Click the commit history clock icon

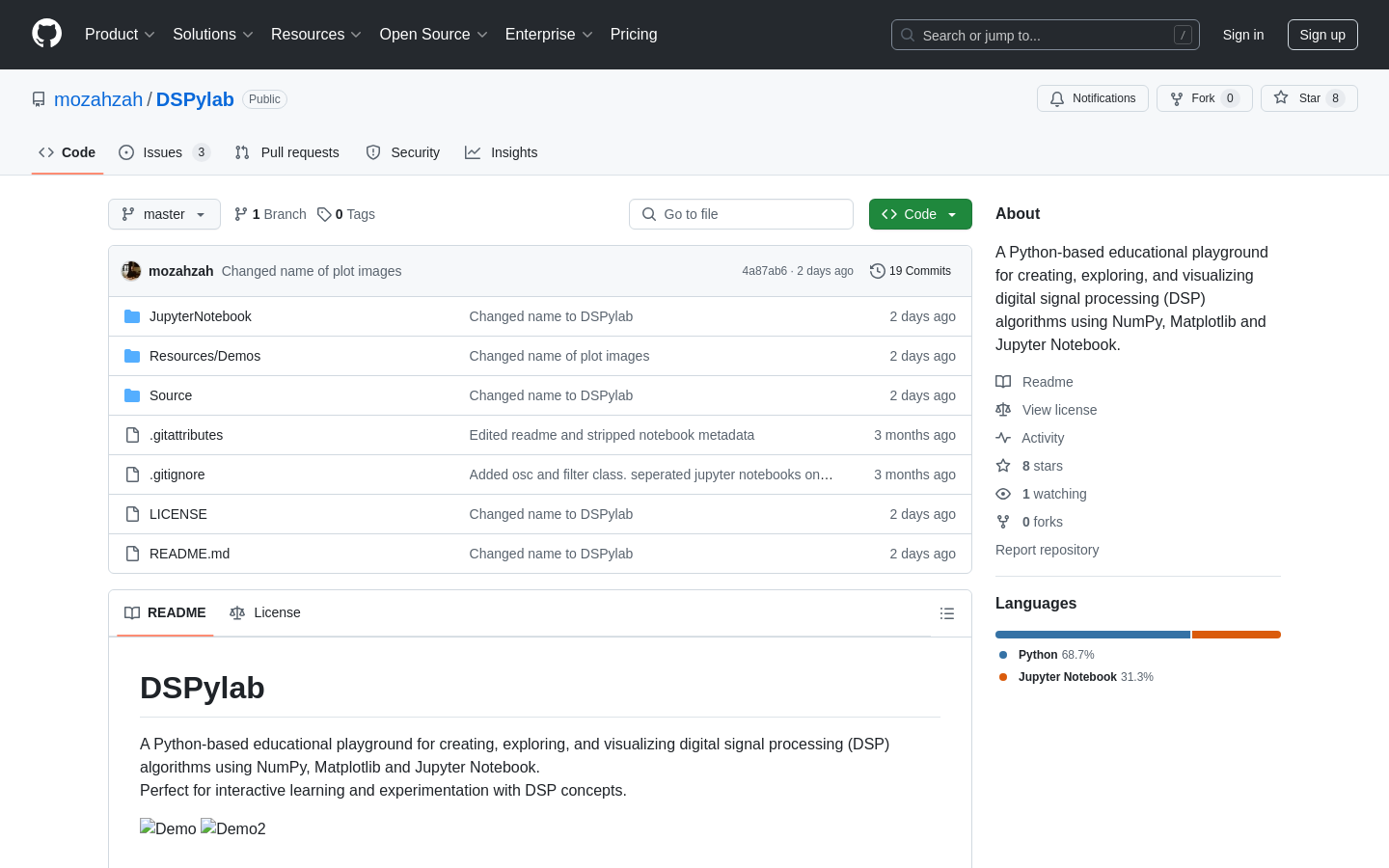(878, 271)
